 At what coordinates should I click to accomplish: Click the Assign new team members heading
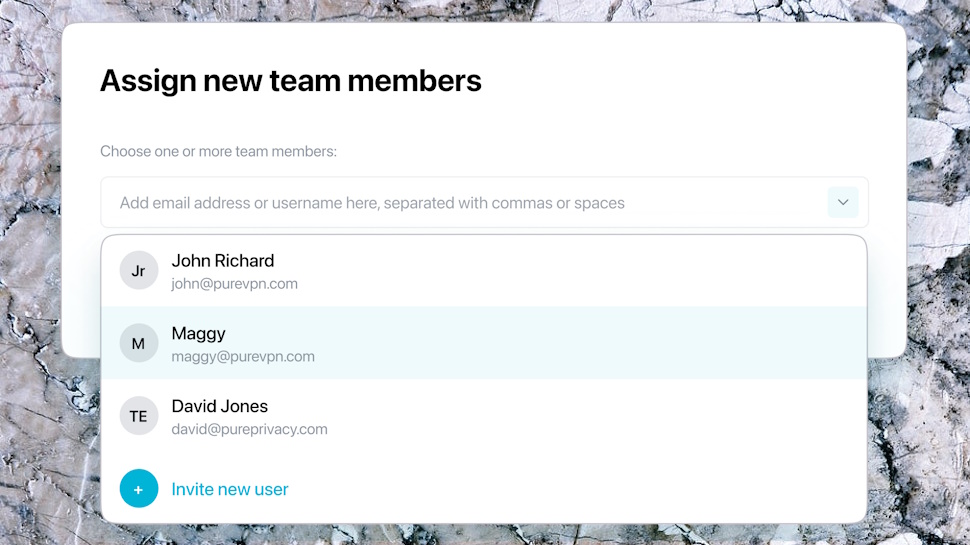[x=291, y=81]
